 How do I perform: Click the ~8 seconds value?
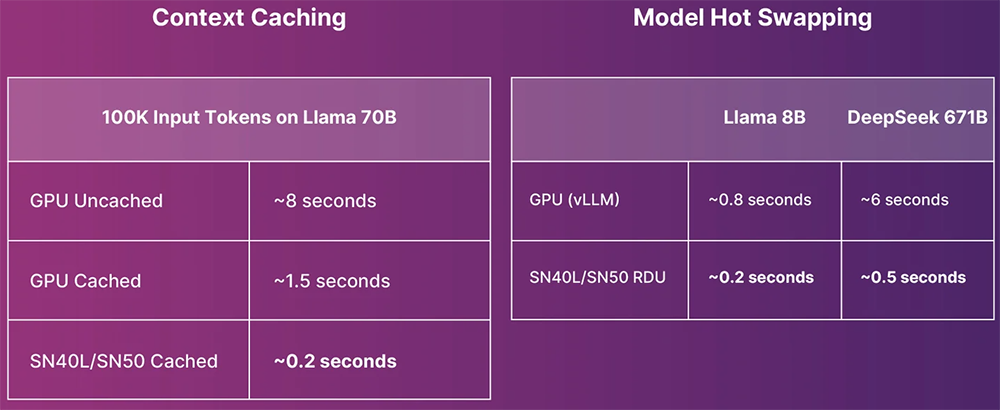pyautogui.click(x=325, y=201)
